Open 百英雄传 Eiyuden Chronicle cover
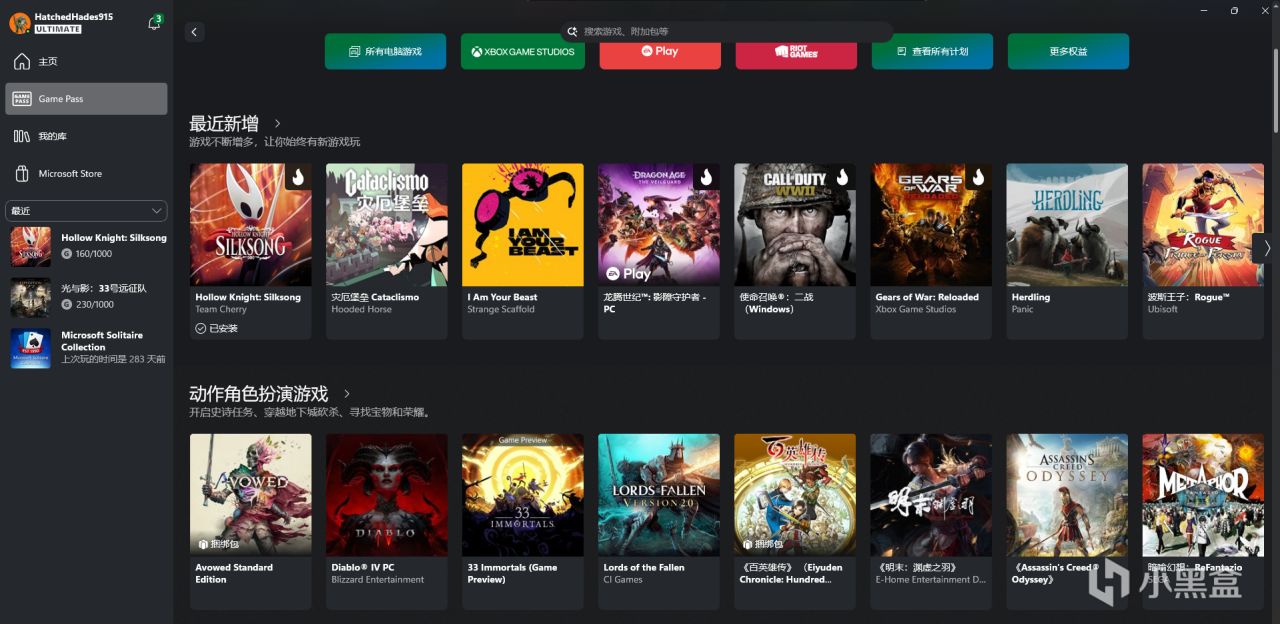The height and width of the screenshot is (624, 1280). (x=794, y=495)
